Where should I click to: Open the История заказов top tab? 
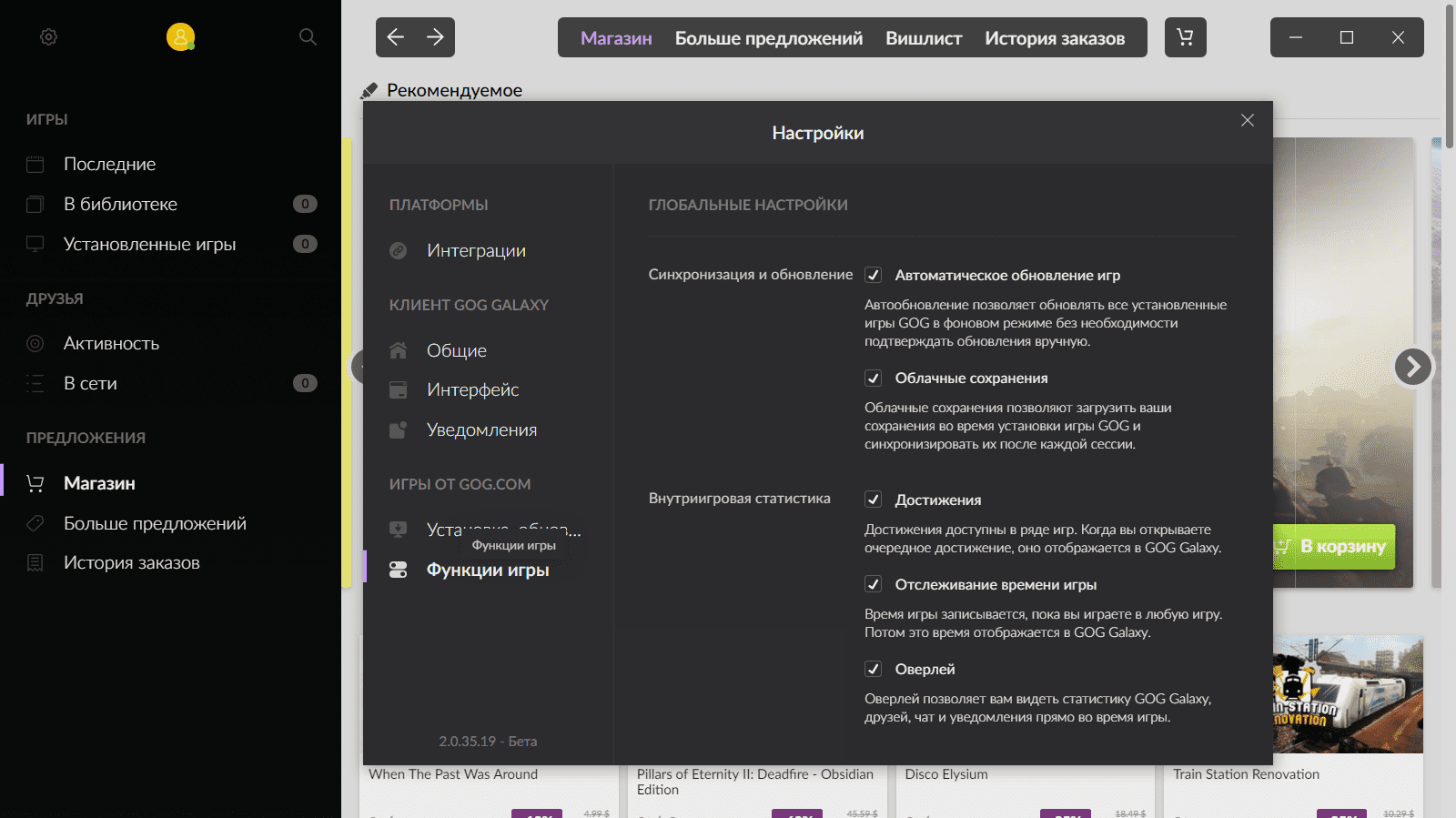[x=1055, y=38]
